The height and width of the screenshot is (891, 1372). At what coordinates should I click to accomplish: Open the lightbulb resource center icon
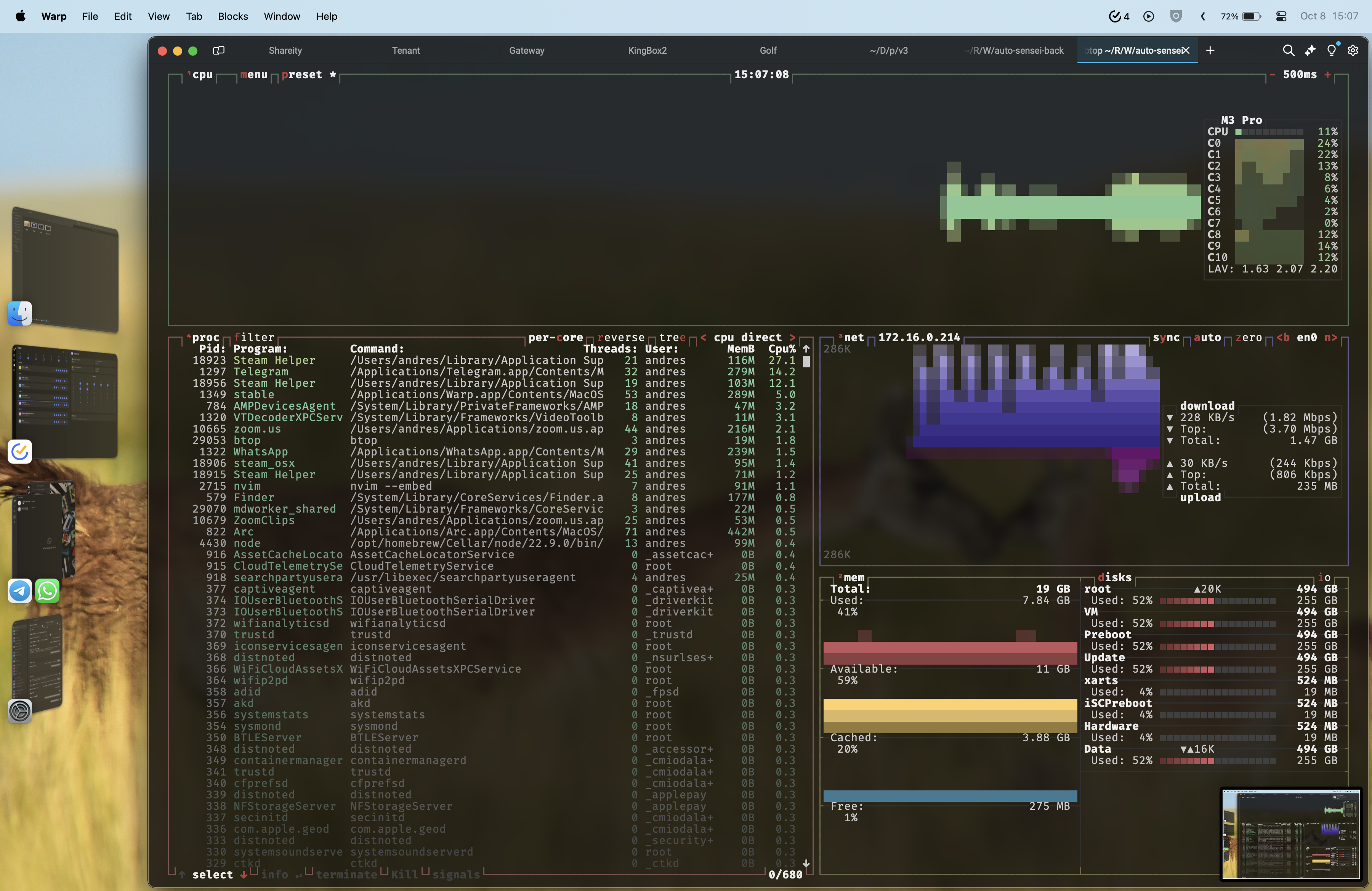pos(1331,51)
